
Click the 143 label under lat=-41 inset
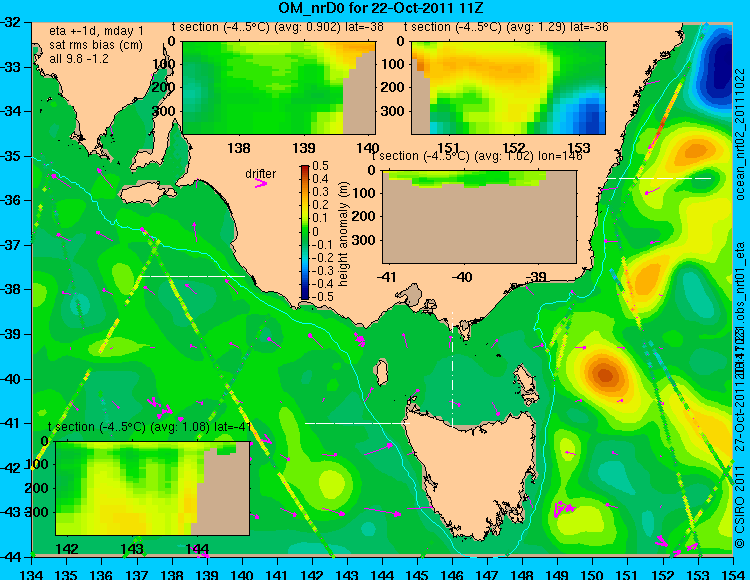pyautogui.click(x=132, y=549)
